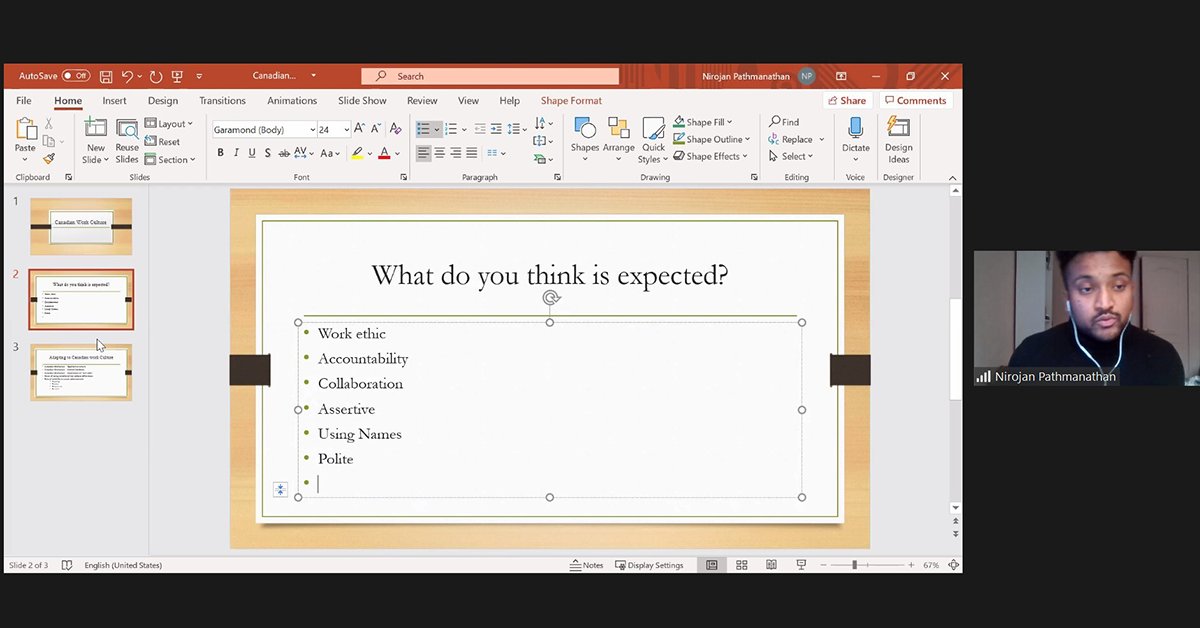The image size is (1200, 628).
Task: Increase the list indent level
Action: (x=496, y=129)
